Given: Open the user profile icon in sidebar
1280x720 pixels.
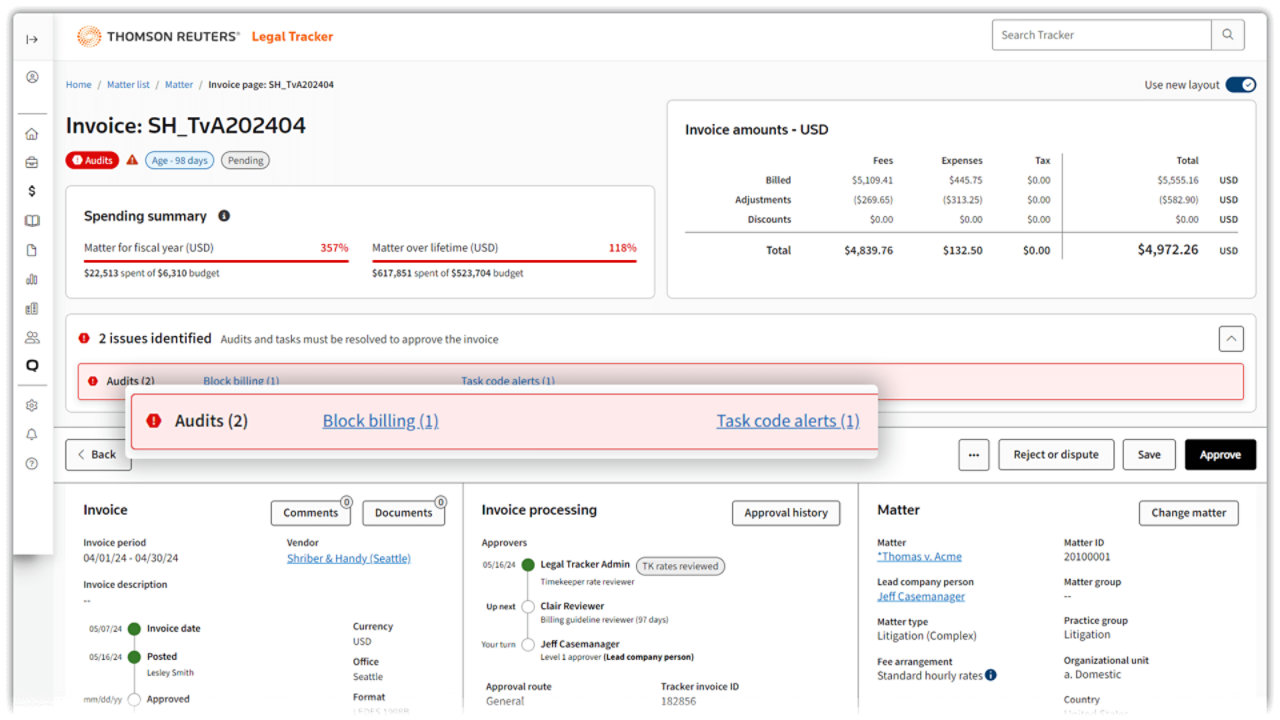Looking at the screenshot, I should point(32,77).
